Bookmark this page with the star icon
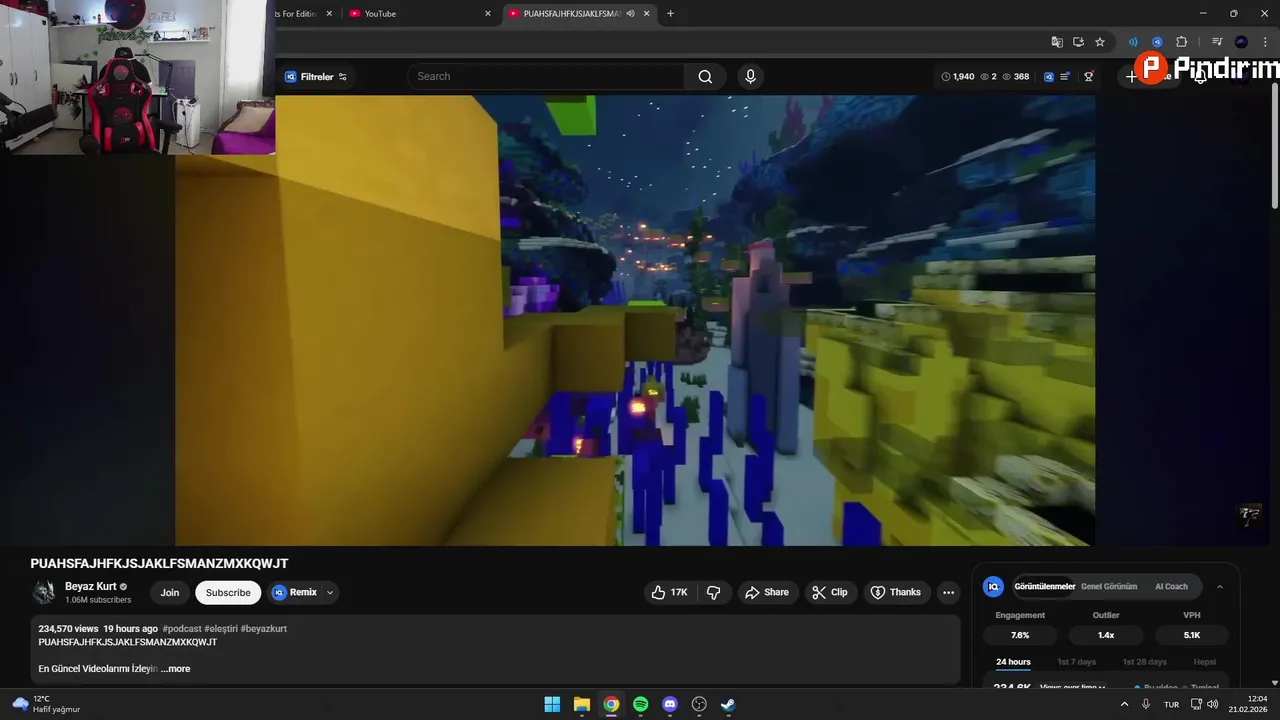1280x720 pixels. [1100, 42]
